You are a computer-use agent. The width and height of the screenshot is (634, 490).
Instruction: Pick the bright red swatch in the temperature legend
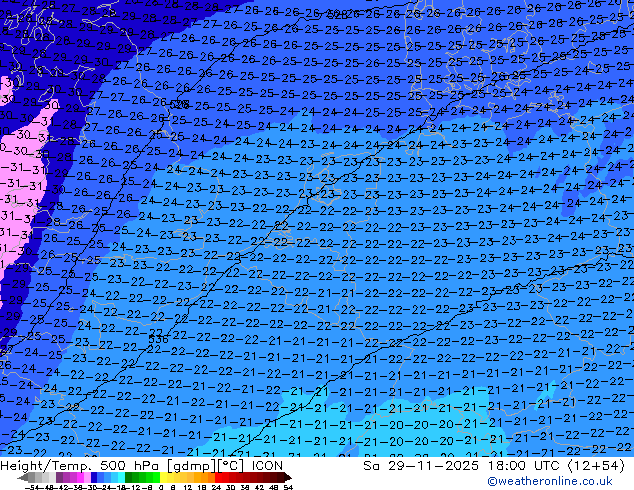218,478
